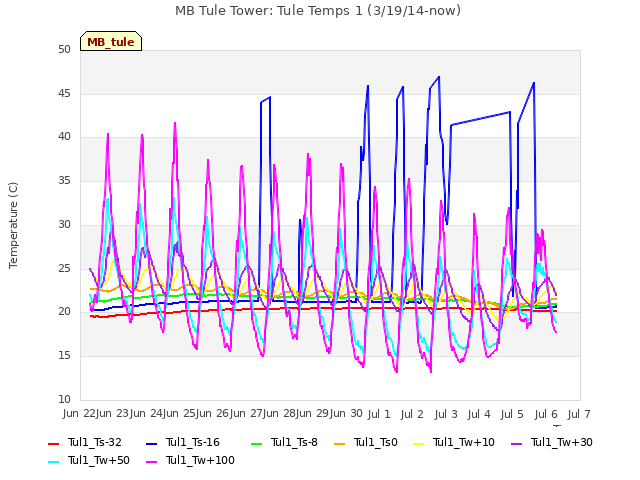This screenshot has height=480, width=640.
Task: Click the cyan Tul1_Tw+50 legend swatch
Action: click(x=53, y=461)
